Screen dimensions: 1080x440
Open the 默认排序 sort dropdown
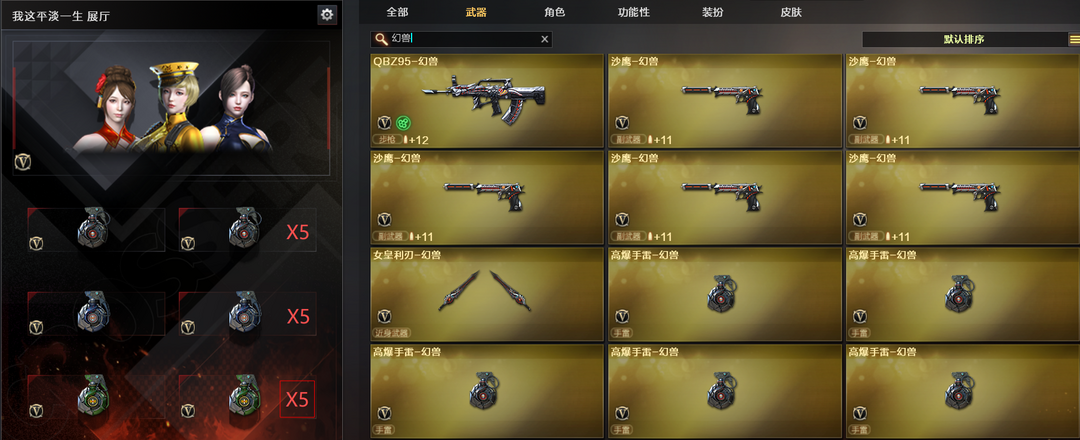click(x=964, y=39)
